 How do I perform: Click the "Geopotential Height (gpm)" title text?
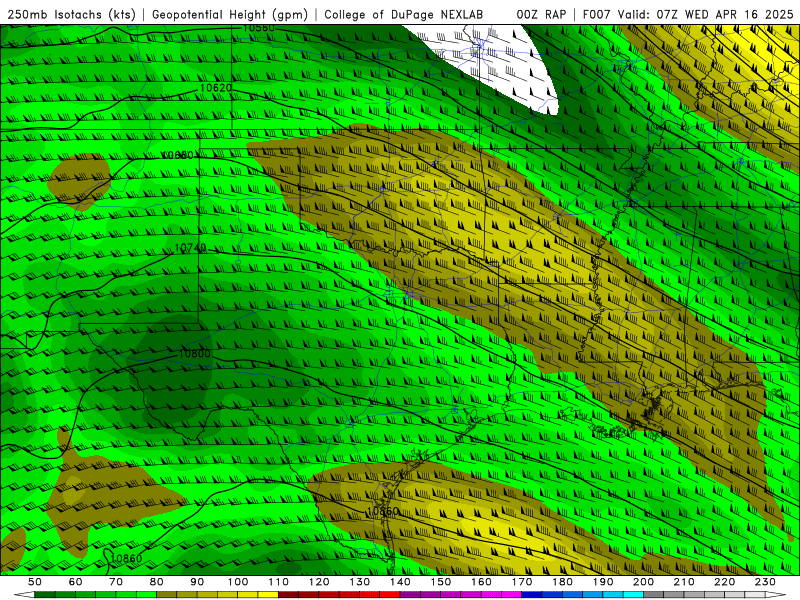coord(230,15)
